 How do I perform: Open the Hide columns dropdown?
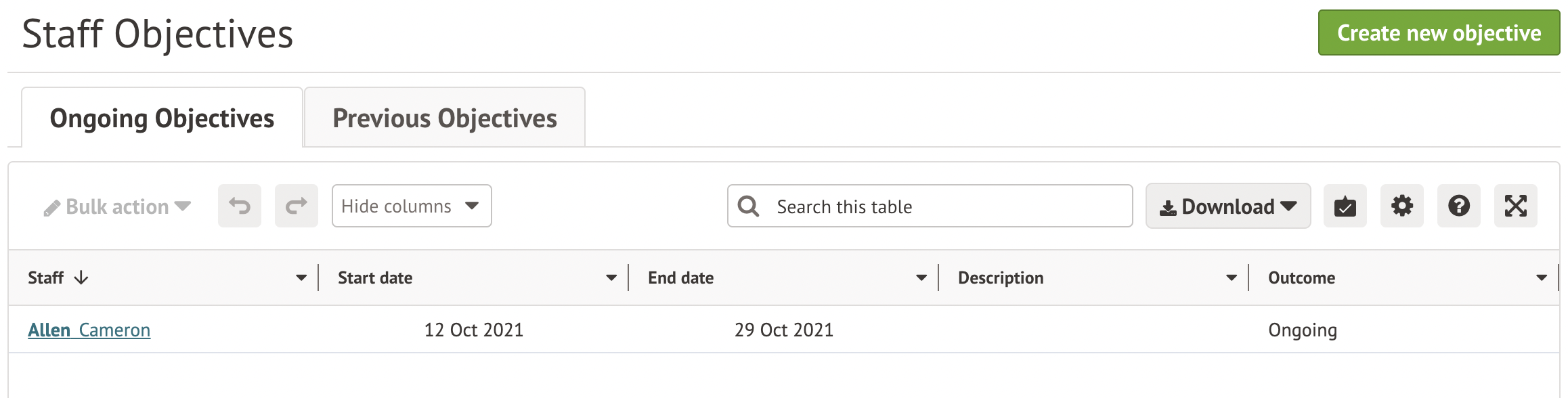tap(411, 206)
